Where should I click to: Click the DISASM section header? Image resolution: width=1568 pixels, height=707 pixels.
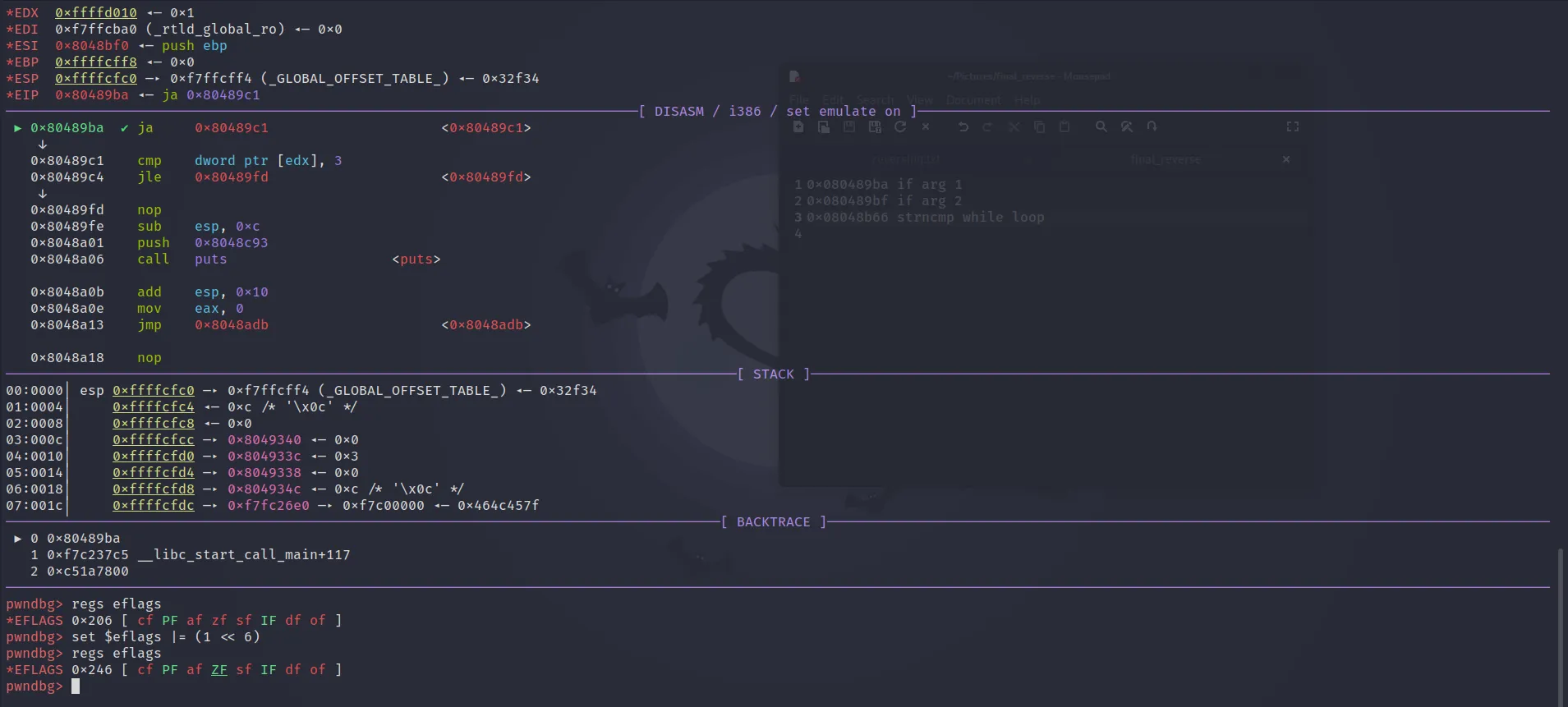pos(777,112)
